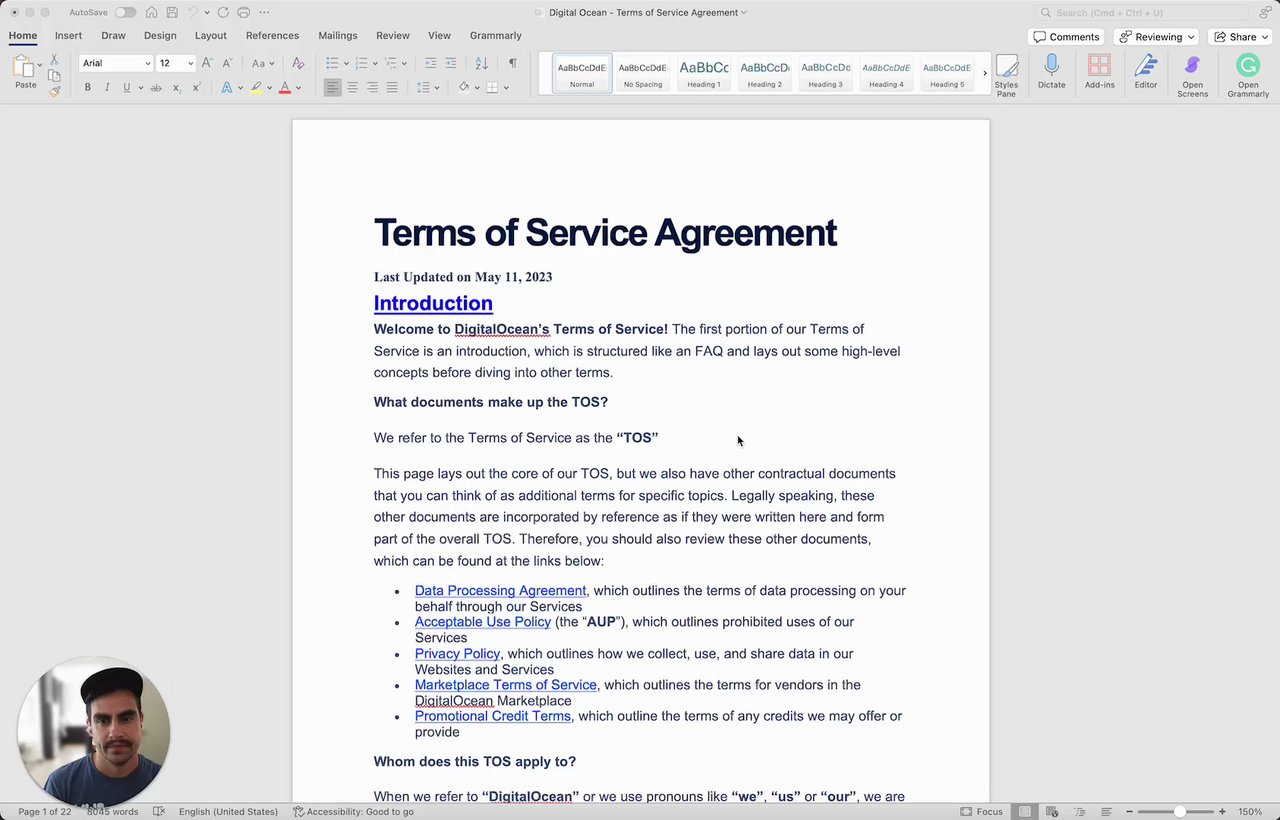Justify the paragraph text
Image resolution: width=1280 pixels, height=820 pixels.
point(392,88)
